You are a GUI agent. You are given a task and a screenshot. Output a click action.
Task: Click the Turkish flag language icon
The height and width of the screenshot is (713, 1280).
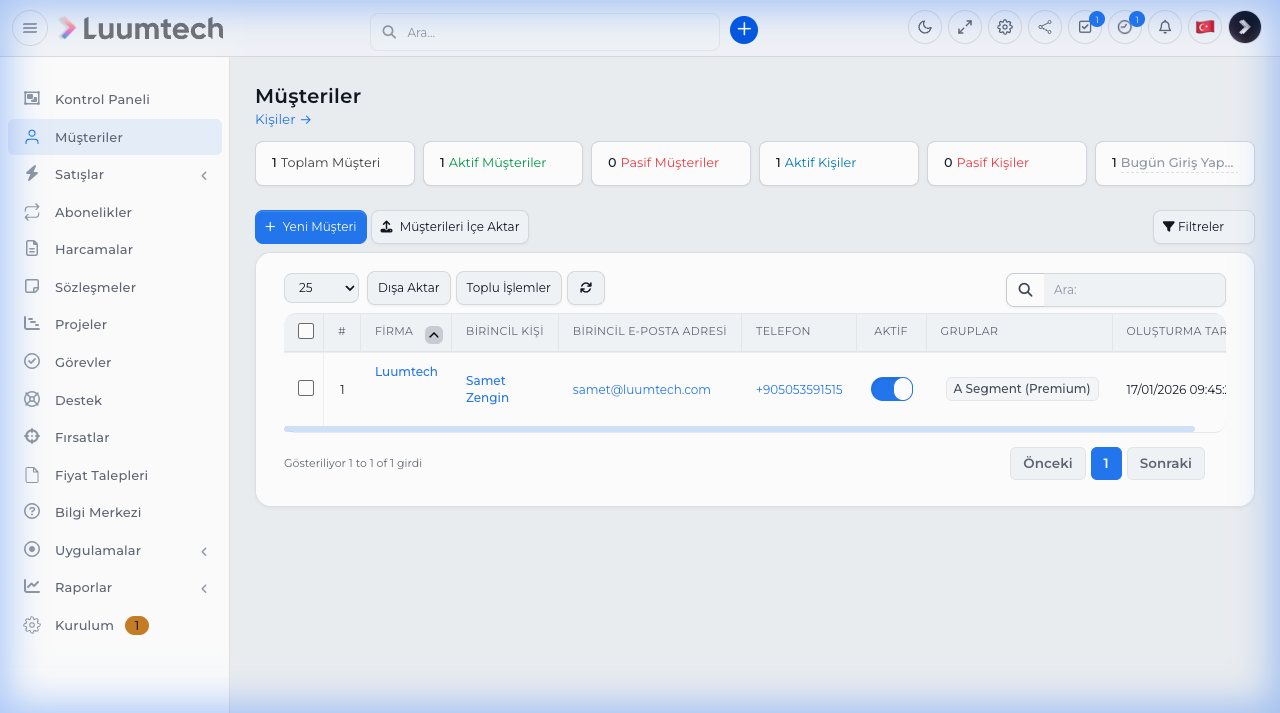1205,27
